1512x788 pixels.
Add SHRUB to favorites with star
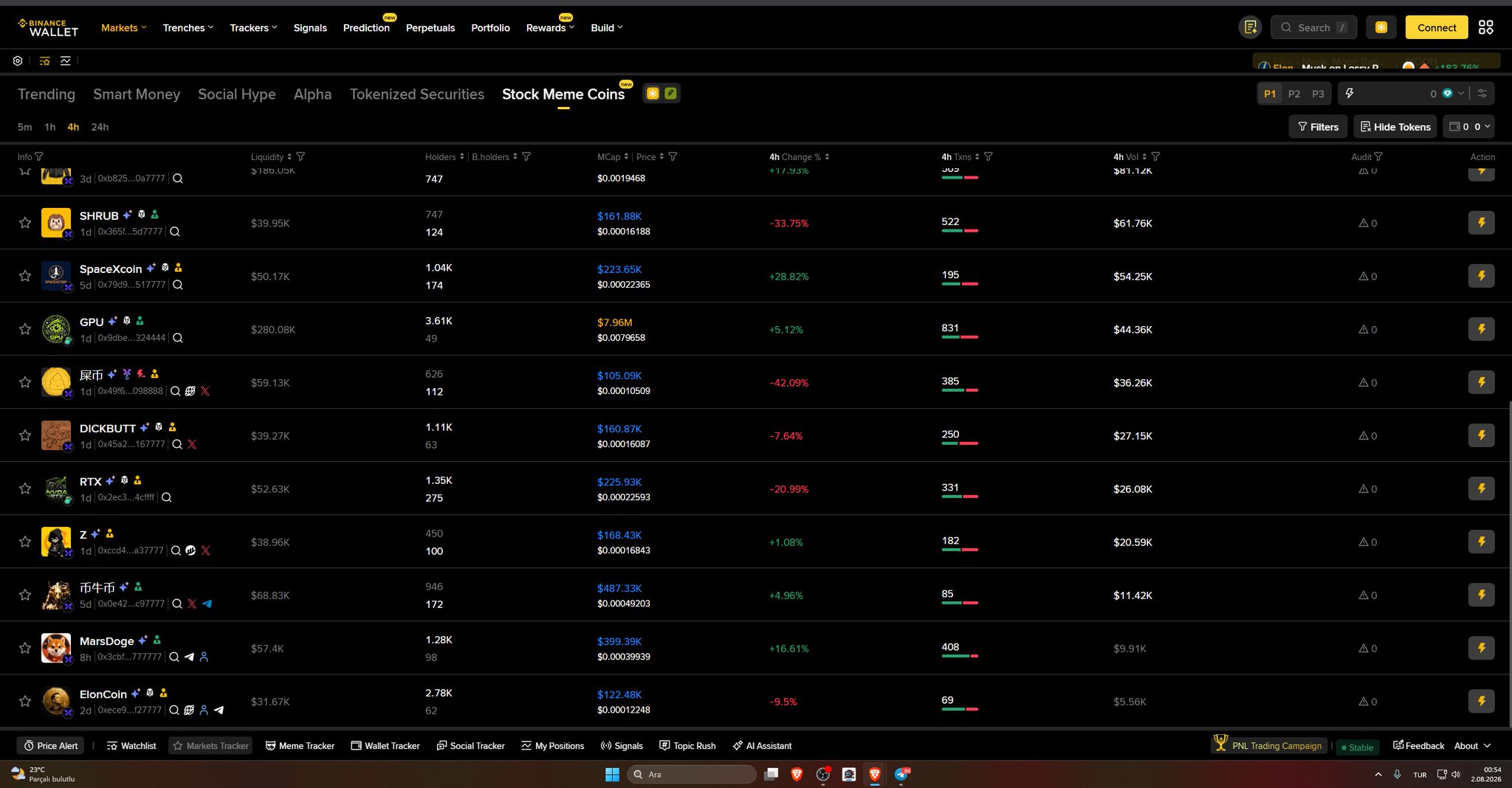coord(25,223)
